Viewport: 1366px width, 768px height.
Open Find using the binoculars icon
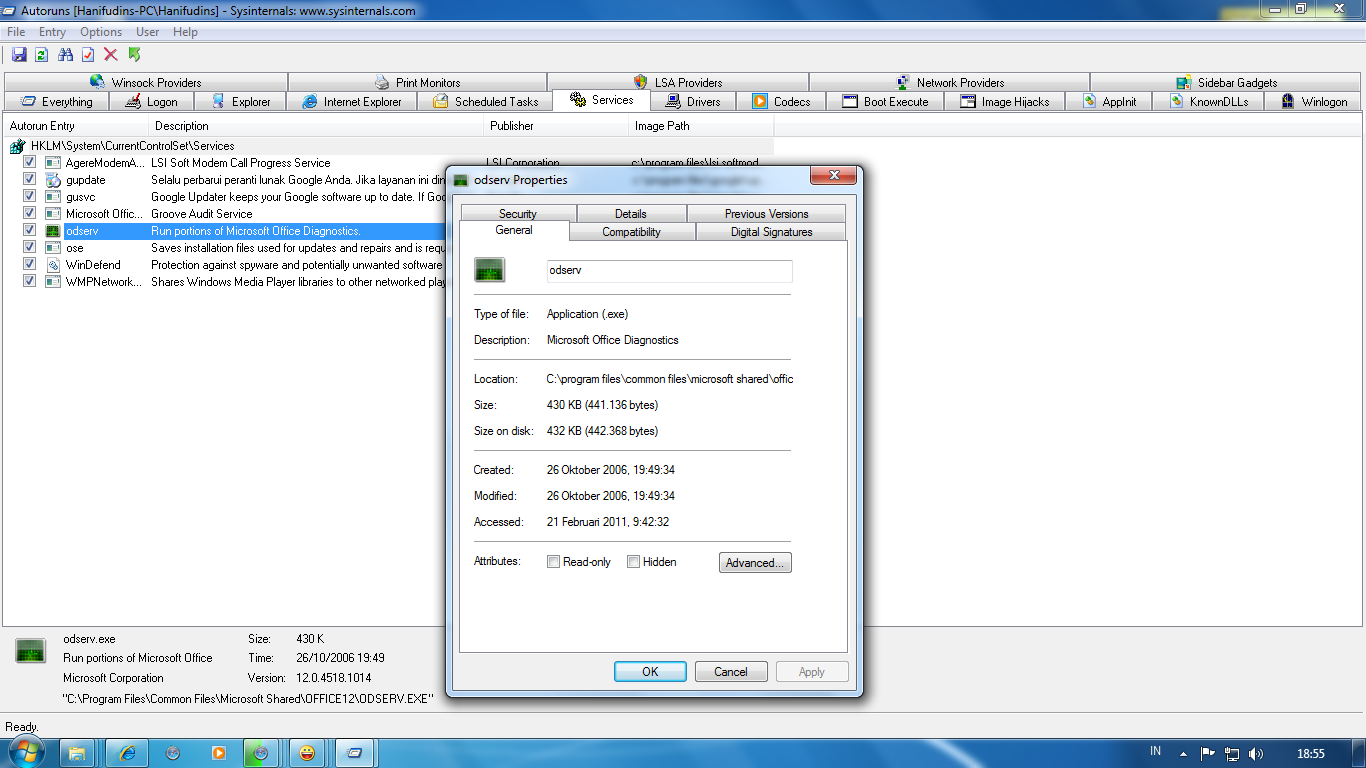[65, 54]
